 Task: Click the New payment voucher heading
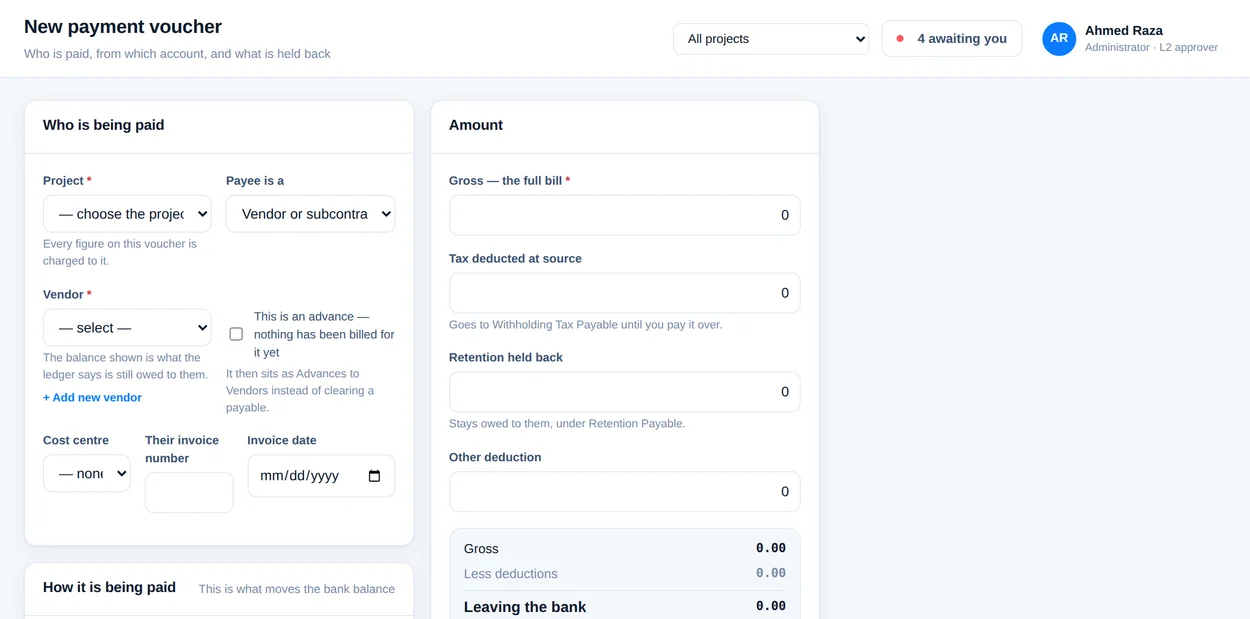coord(123,27)
